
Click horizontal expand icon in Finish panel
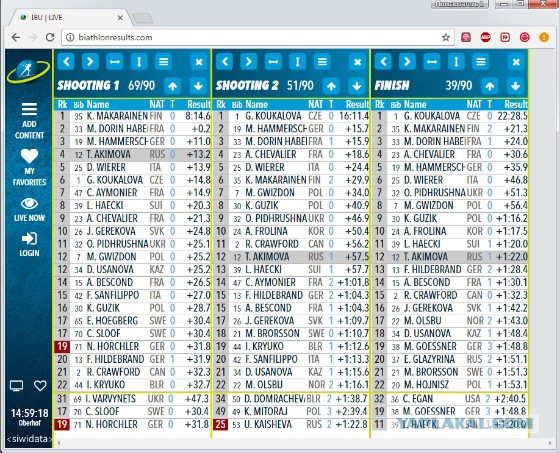click(432, 62)
